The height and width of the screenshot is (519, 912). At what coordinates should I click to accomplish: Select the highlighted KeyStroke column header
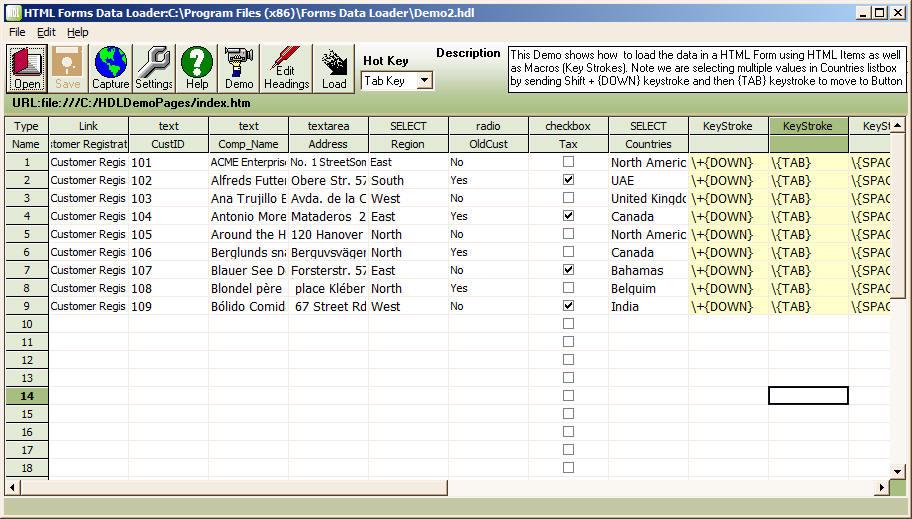[x=808, y=126]
